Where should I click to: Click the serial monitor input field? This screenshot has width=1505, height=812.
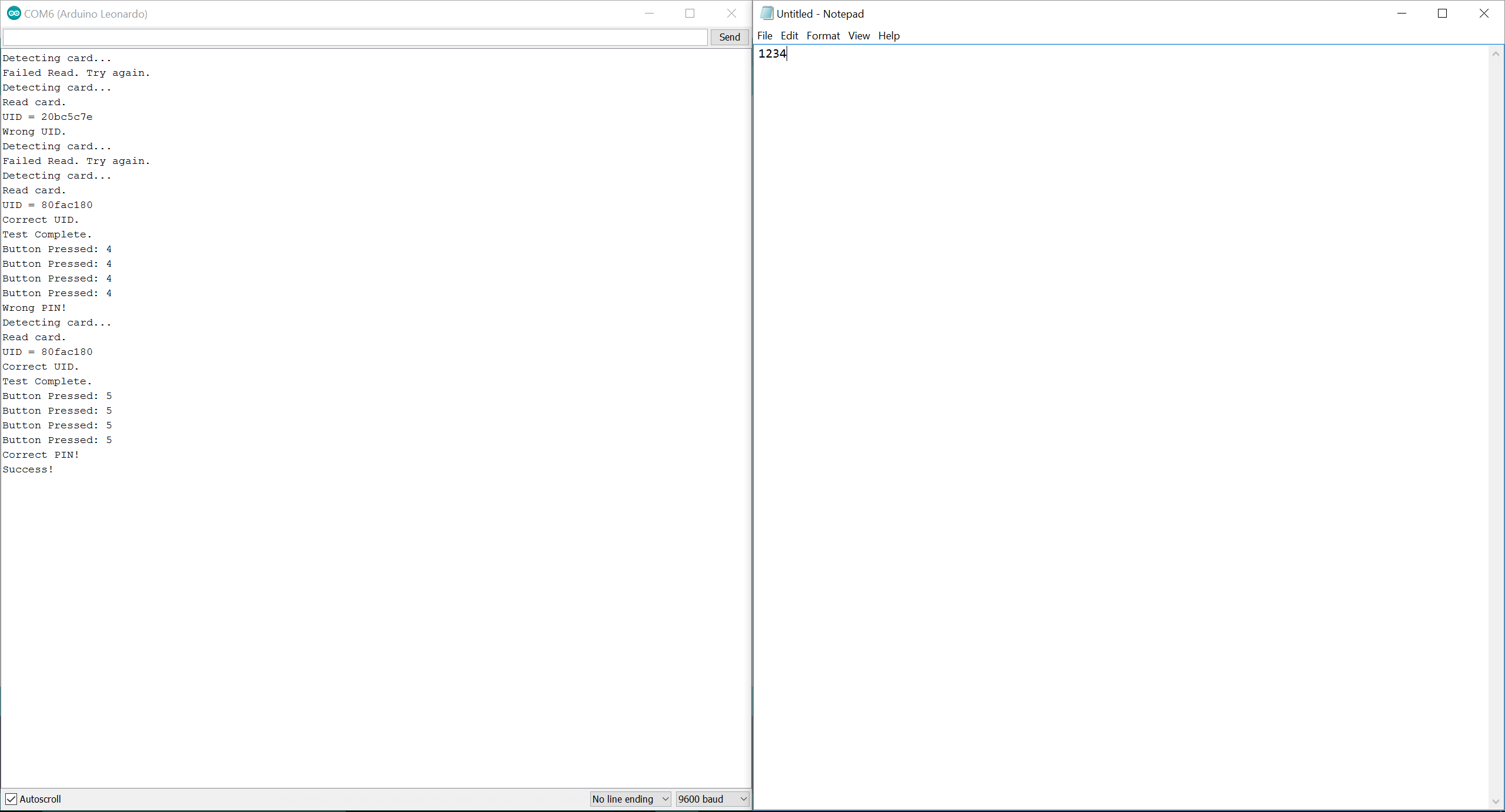click(x=355, y=37)
